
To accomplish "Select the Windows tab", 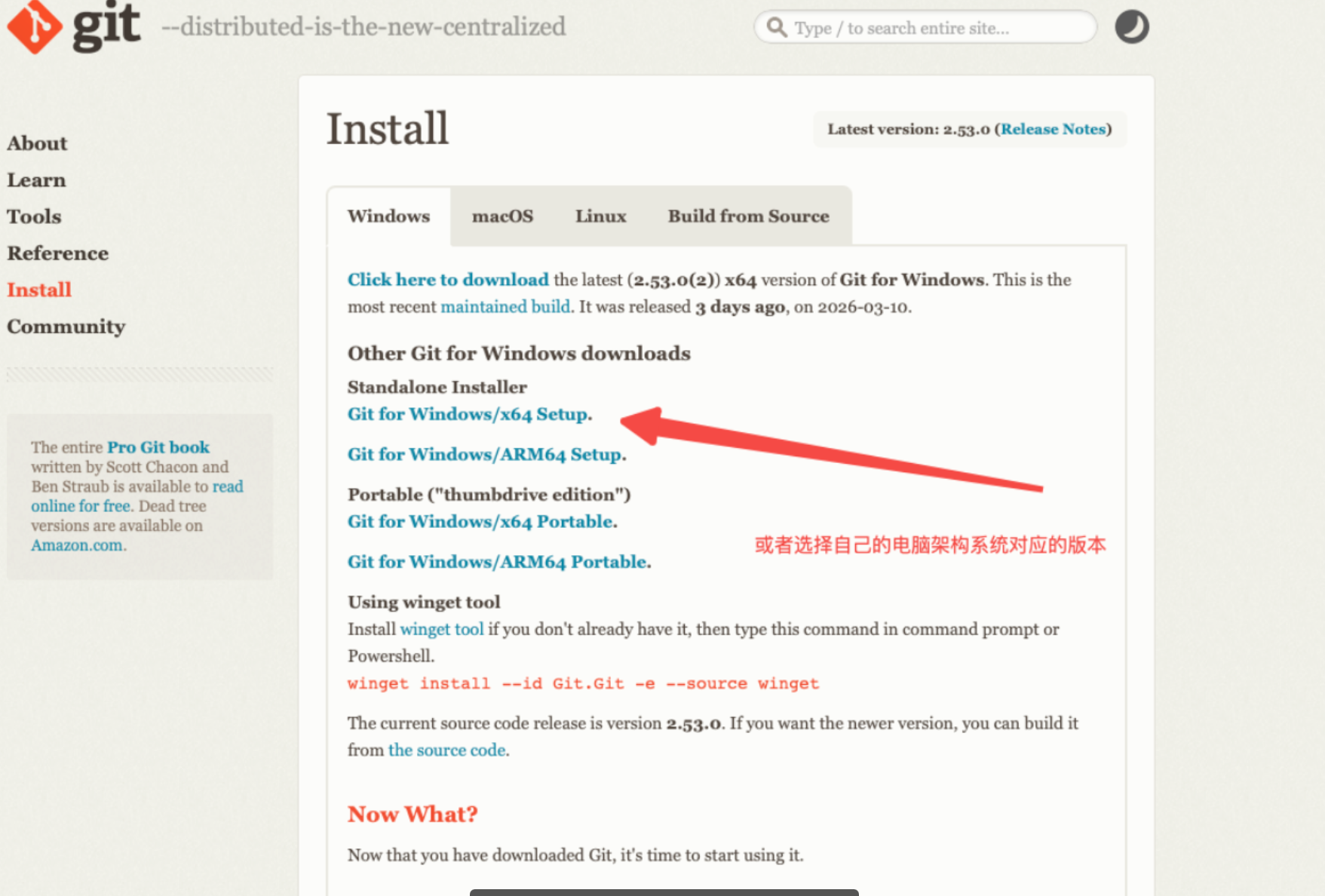I will coord(388,216).
